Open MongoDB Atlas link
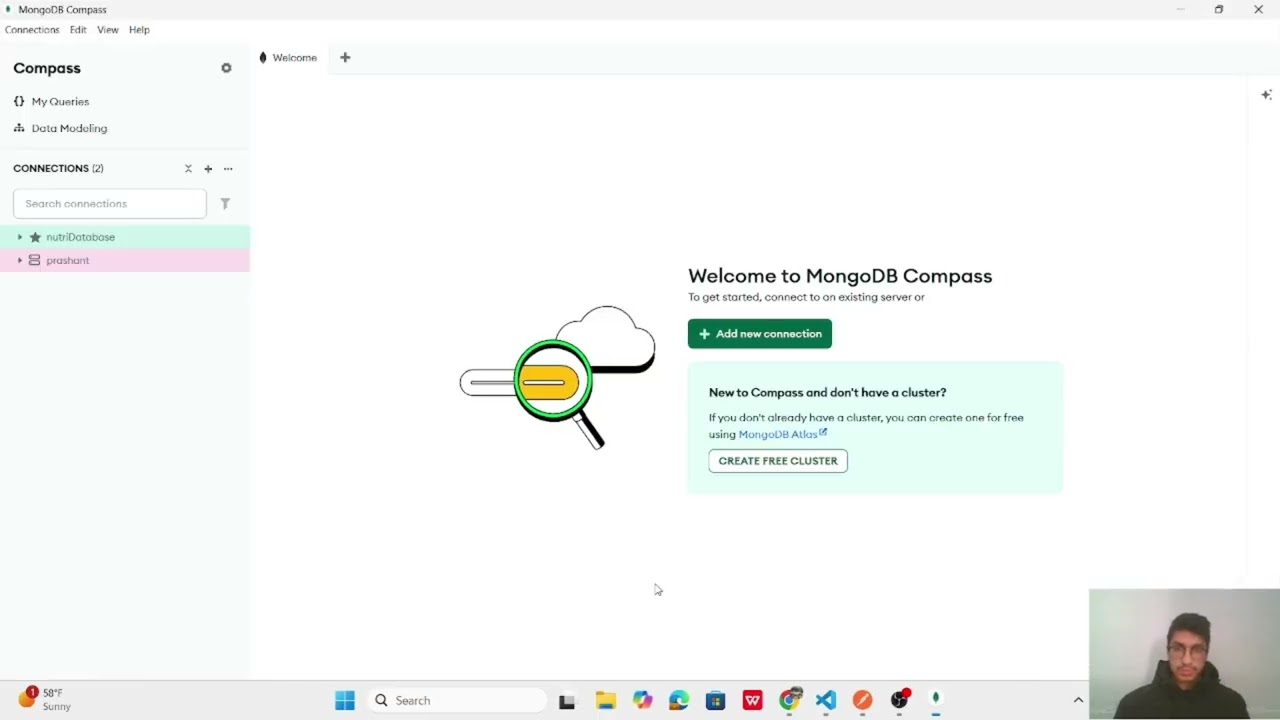 778,434
